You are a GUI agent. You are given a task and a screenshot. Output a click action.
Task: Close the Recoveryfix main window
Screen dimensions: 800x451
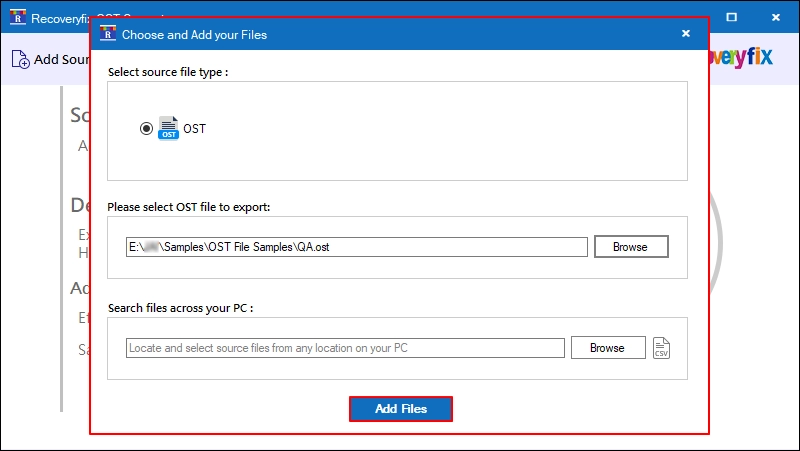click(x=776, y=17)
